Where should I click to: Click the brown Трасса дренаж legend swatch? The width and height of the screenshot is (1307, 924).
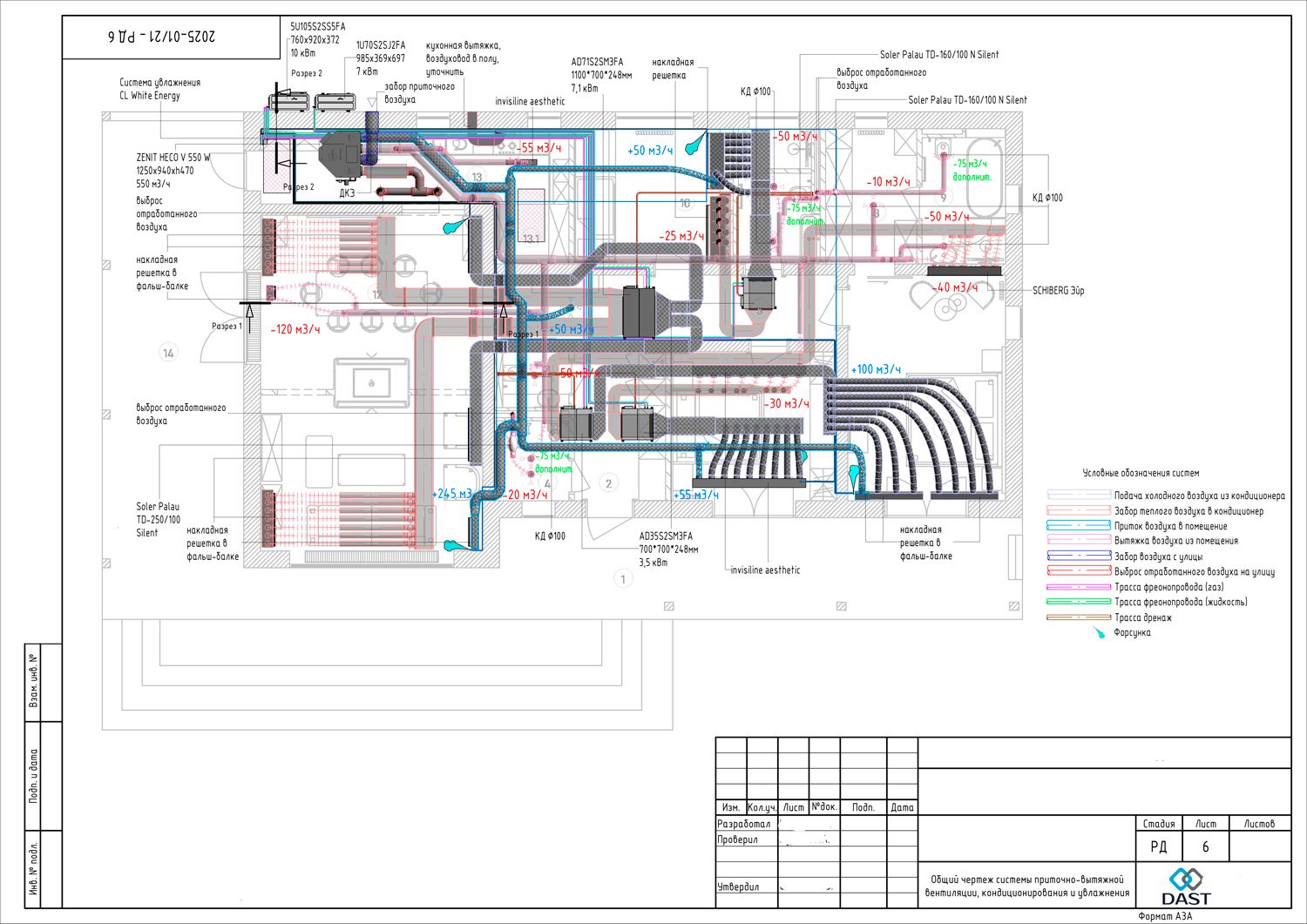coord(1079,617)
